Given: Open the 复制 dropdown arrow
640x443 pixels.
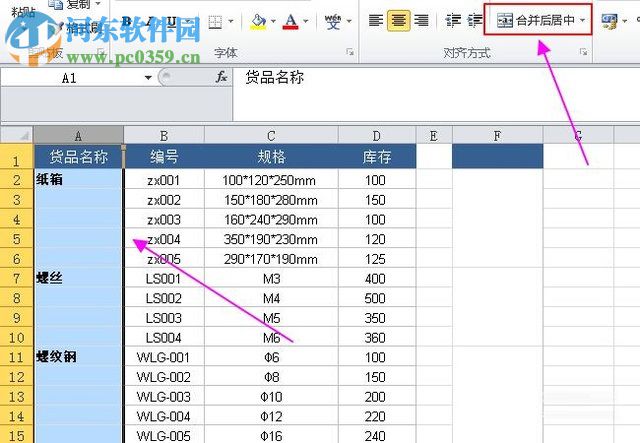Looking at the screenshot, I should pyautogui.click(x=98, y=4).
